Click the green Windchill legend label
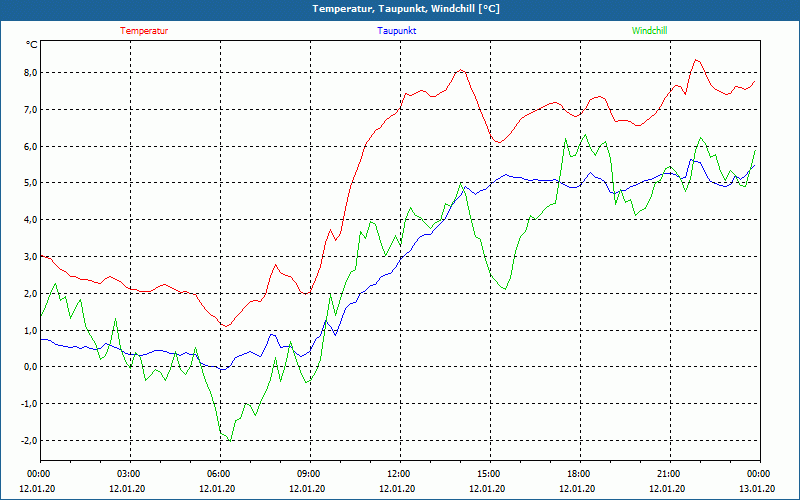 point(649,31)
